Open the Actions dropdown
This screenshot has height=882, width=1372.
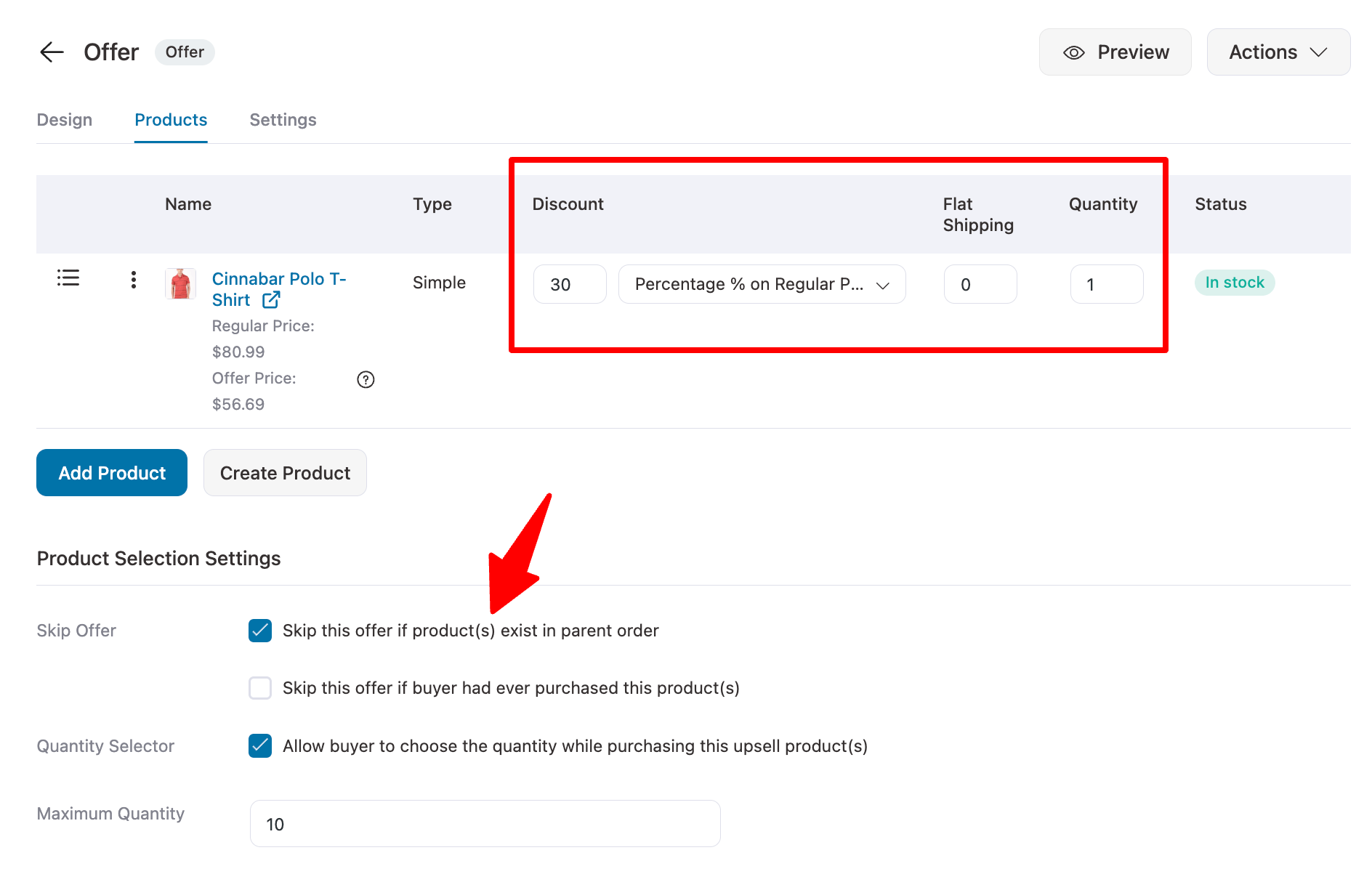pyautogui.click(x=1278, y=52)
